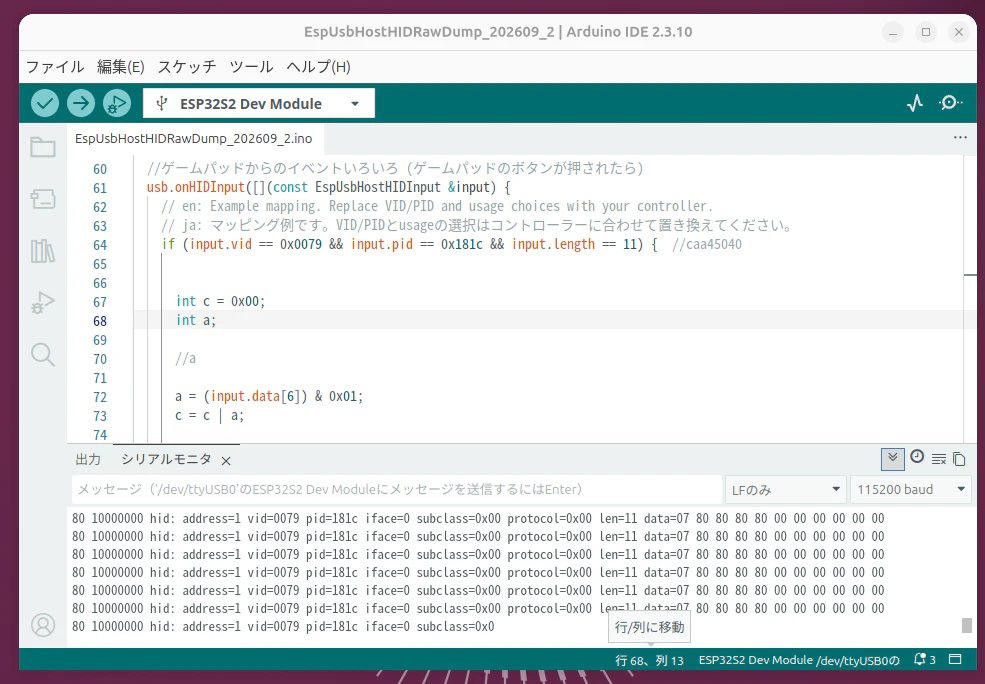Click 'usb.onHIDInput' on line 61
The width and height of the screenshot is (985, 684).
(x=195, y=187)
